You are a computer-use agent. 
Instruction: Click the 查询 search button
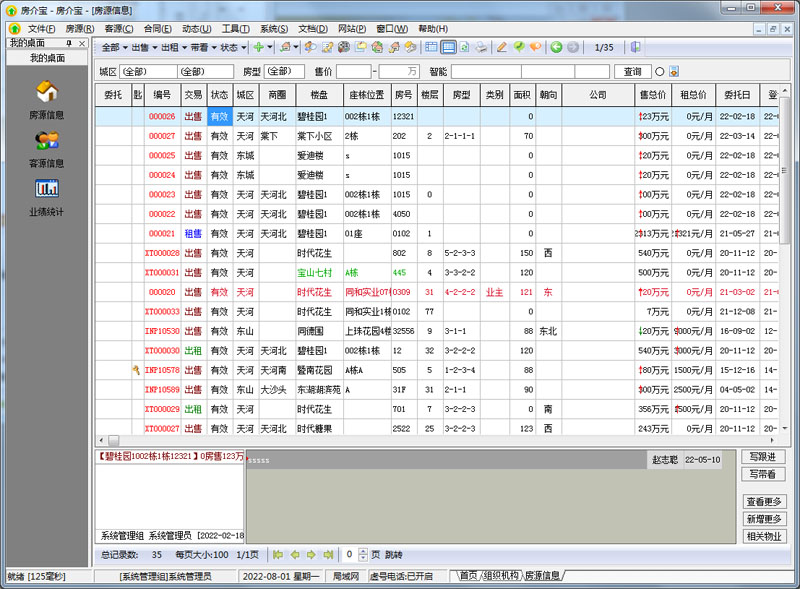point(633,71)
